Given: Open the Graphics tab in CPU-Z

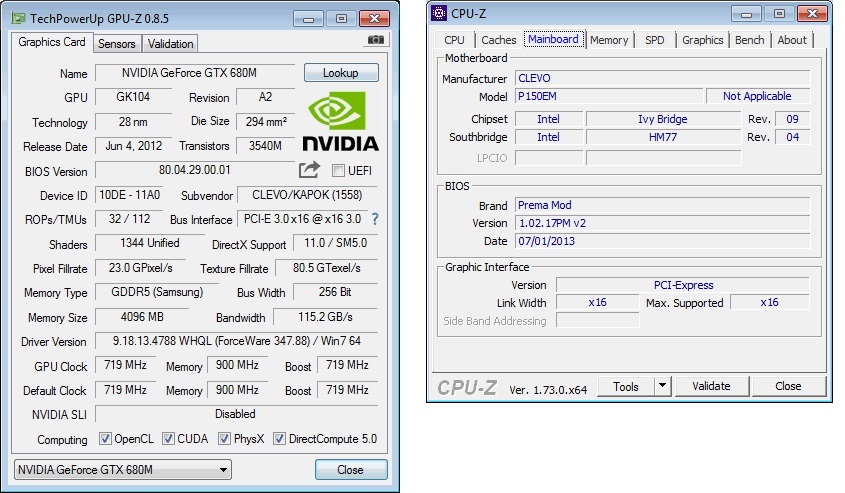Looking at the screenshot, I should pos(703,40).
